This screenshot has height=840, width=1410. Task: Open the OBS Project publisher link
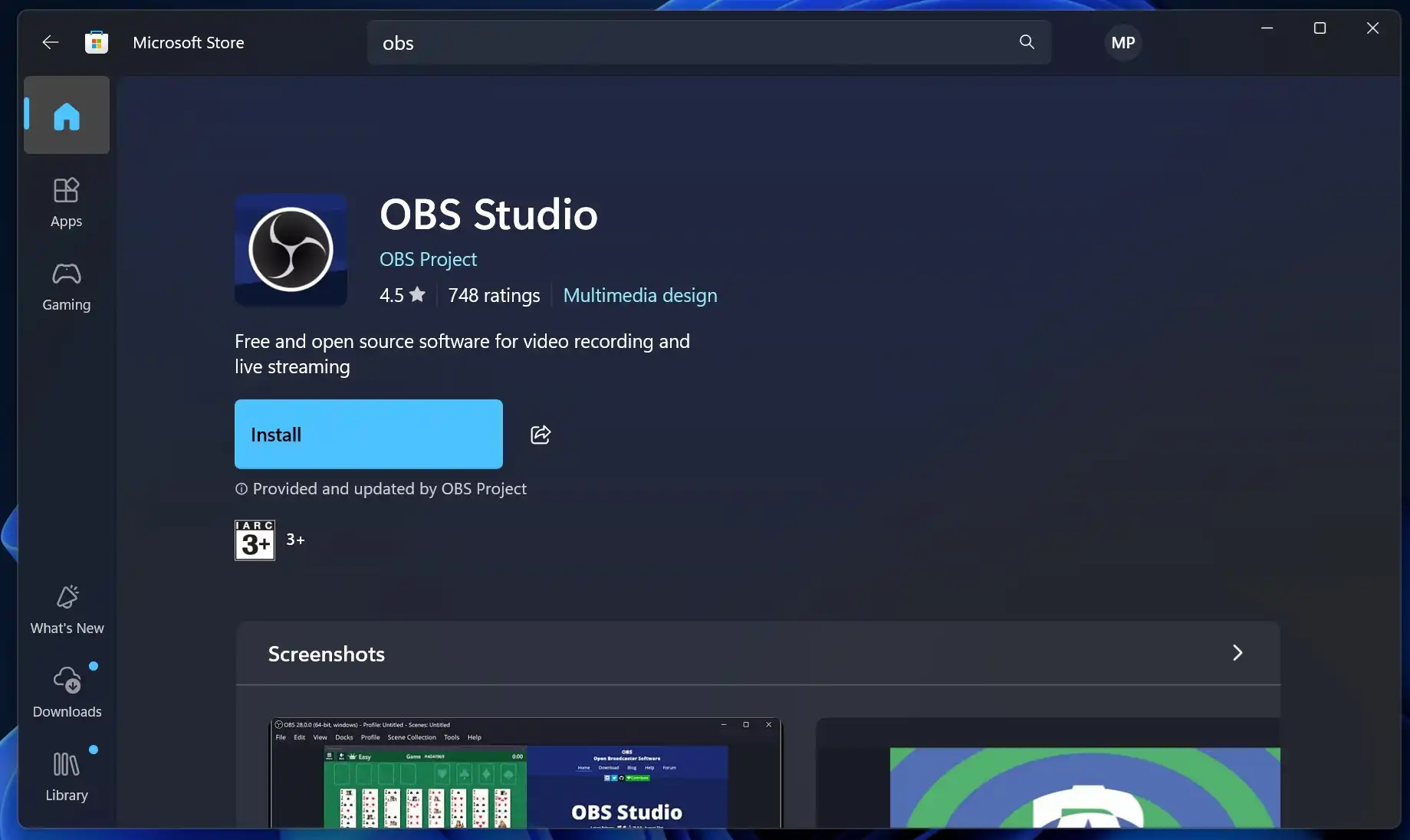coord(428,259)
